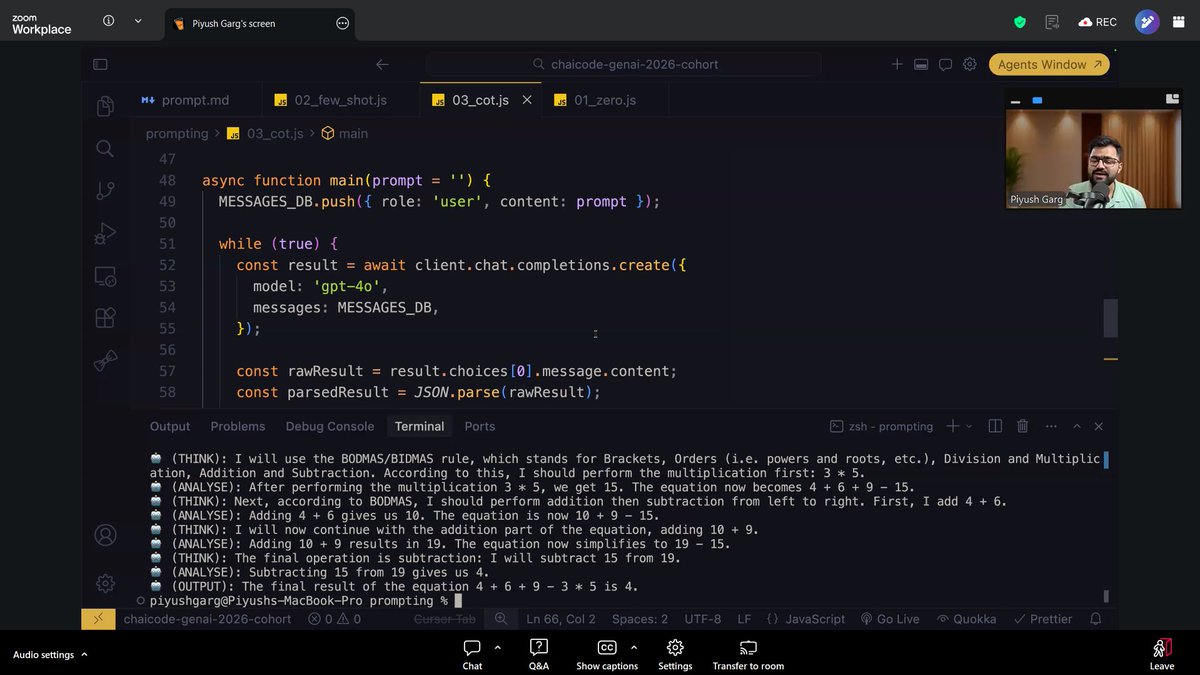Open the Accounts menu in the activity bar
This screenshot has width=1200, height=675.
[105, 535]
